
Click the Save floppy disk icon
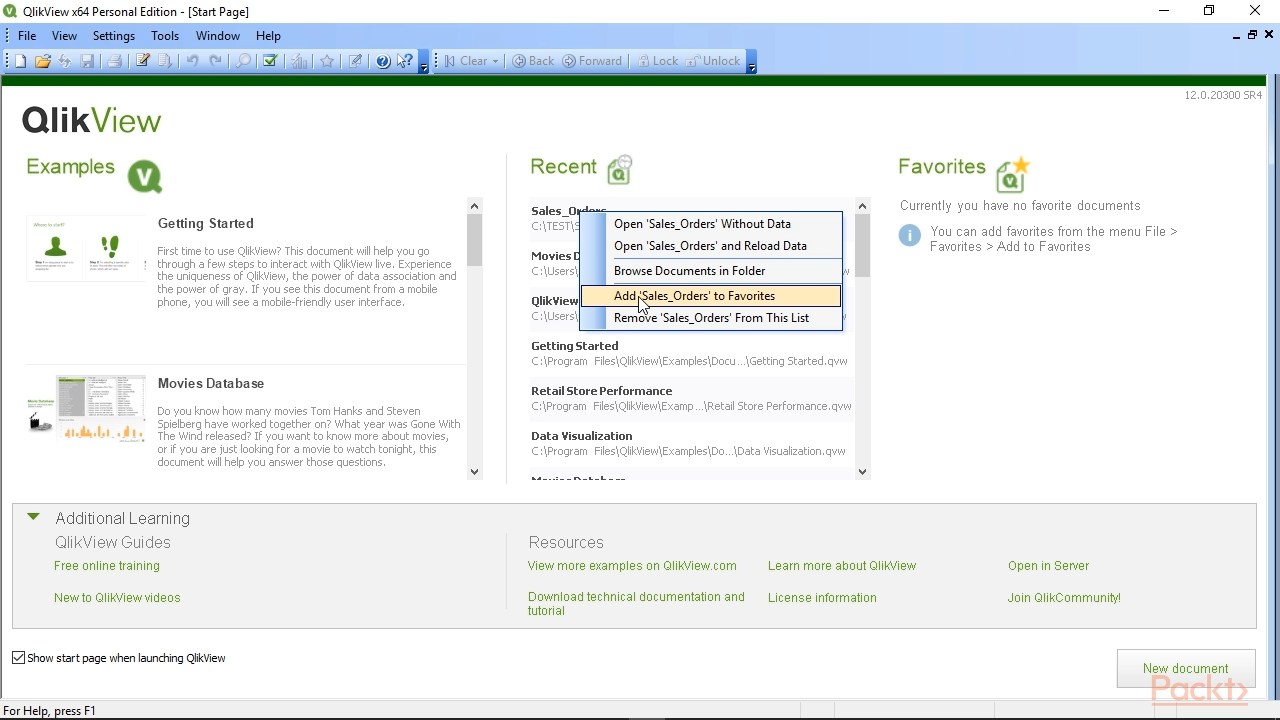88,61
